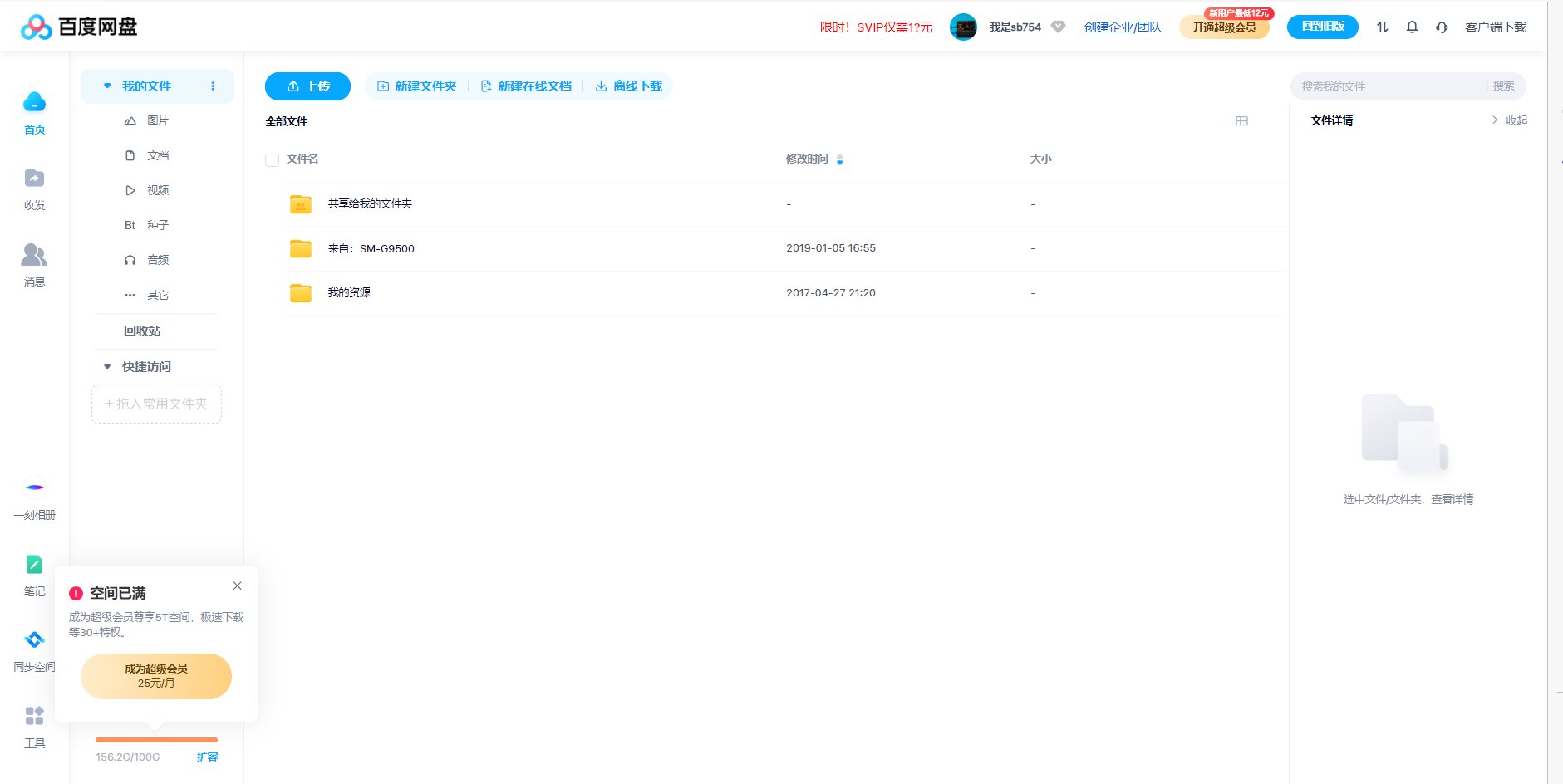Toggle sort order on 修改时间 column

(x=839, y=159)
